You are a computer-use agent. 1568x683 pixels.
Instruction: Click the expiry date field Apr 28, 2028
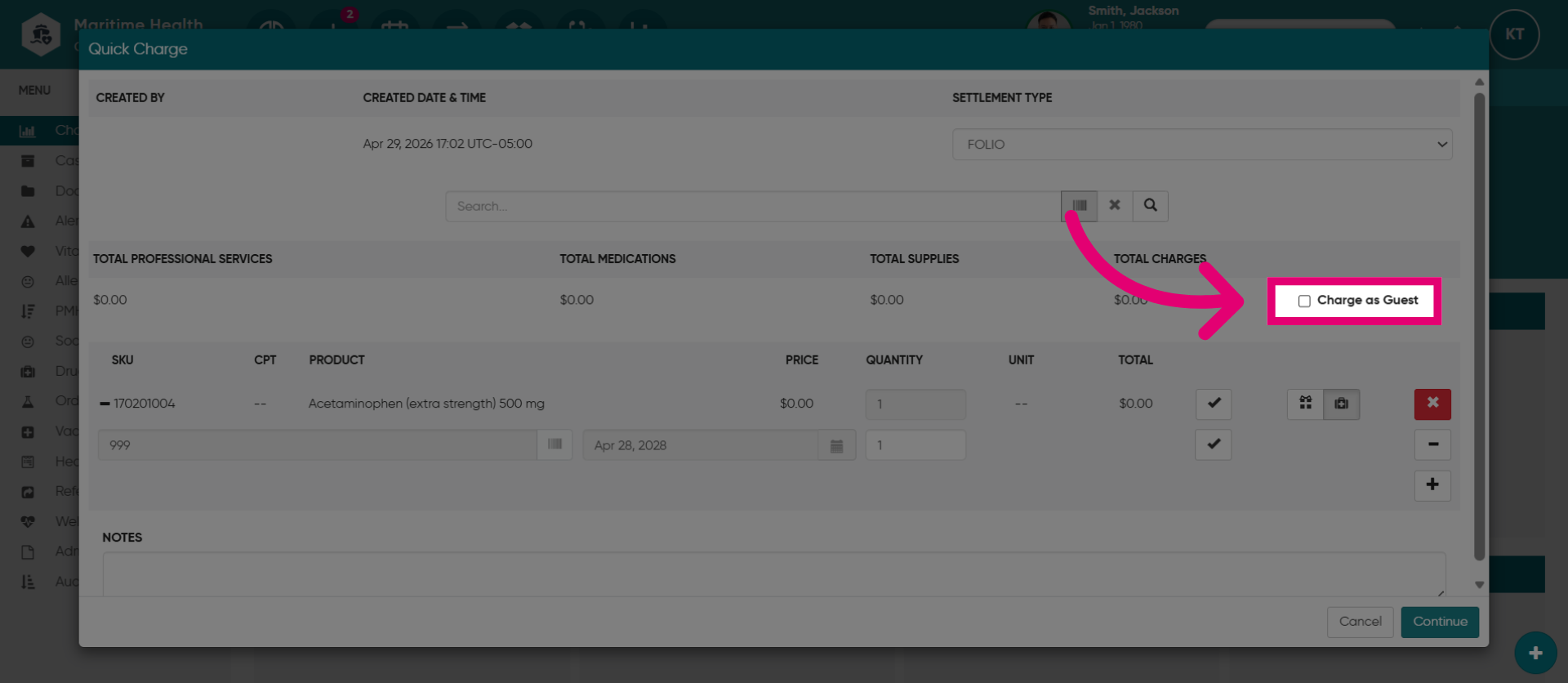click(701, 445)
